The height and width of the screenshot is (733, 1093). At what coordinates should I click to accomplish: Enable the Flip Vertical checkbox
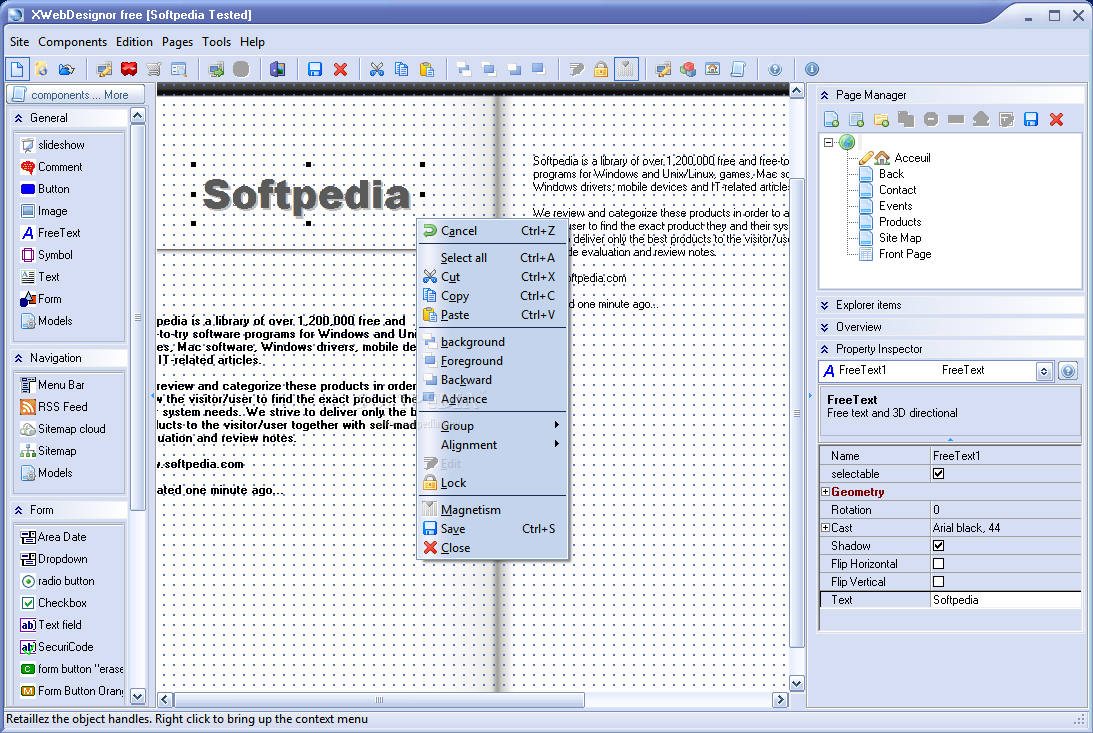(938, 582)
